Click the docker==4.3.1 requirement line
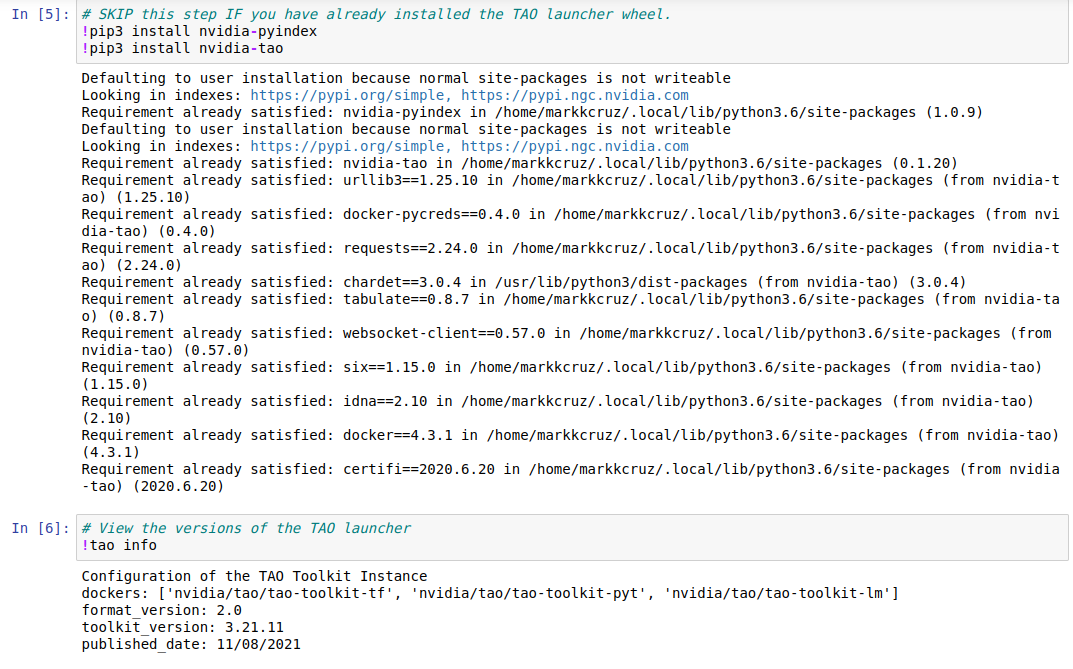Image resolution: width=1073 pixels, height=669 pixels. (x=570, y=443)
